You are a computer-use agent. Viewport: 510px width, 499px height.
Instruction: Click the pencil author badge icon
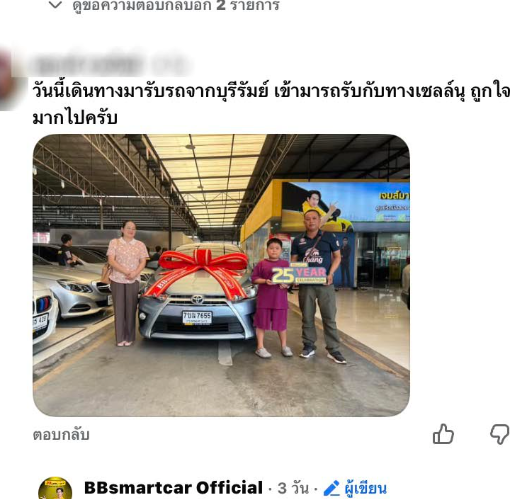pyautogui.click(x=331, y=488)
